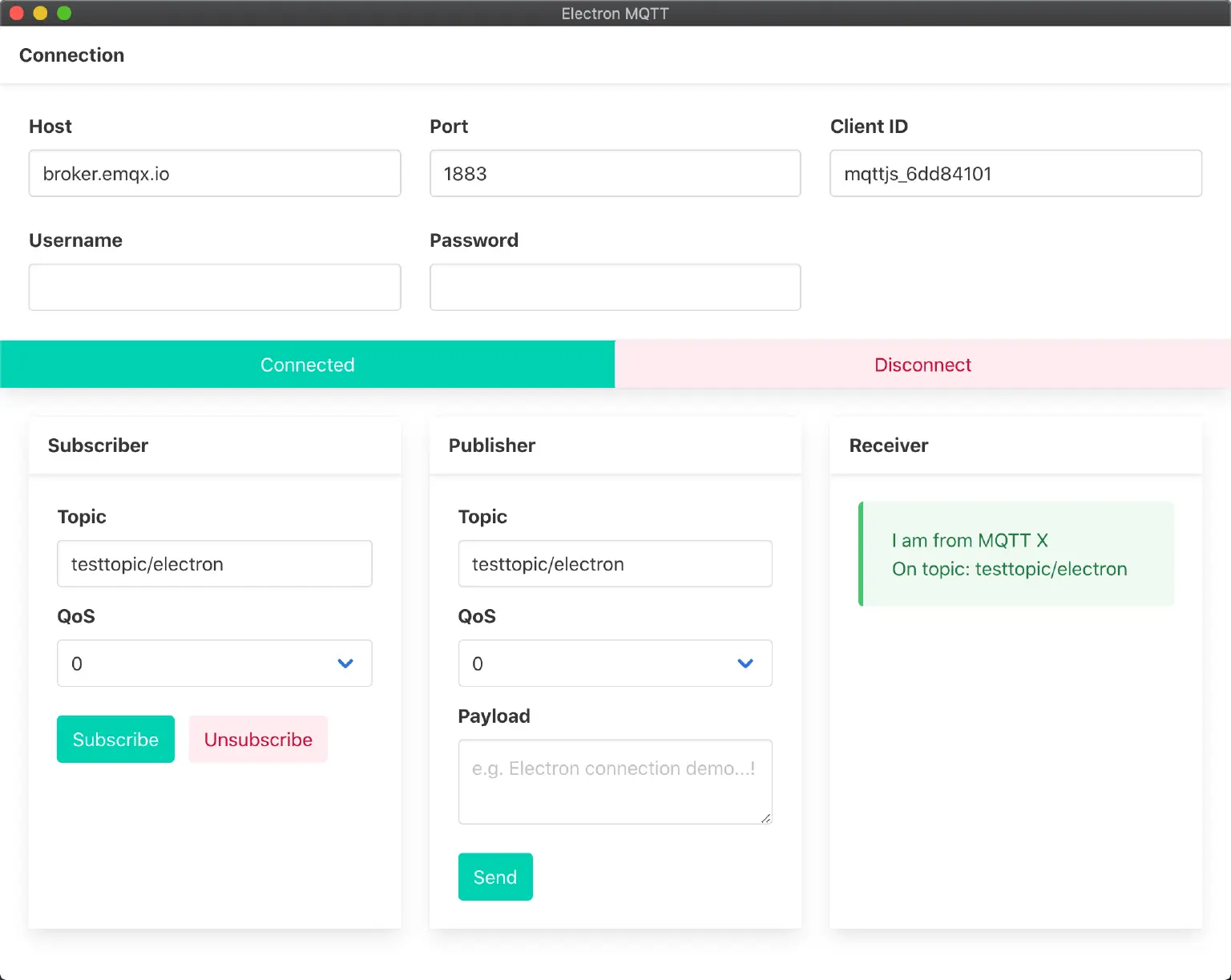Click the Payload textarea resize handle
1231x980 pixels.
click(x=766, y=818)
